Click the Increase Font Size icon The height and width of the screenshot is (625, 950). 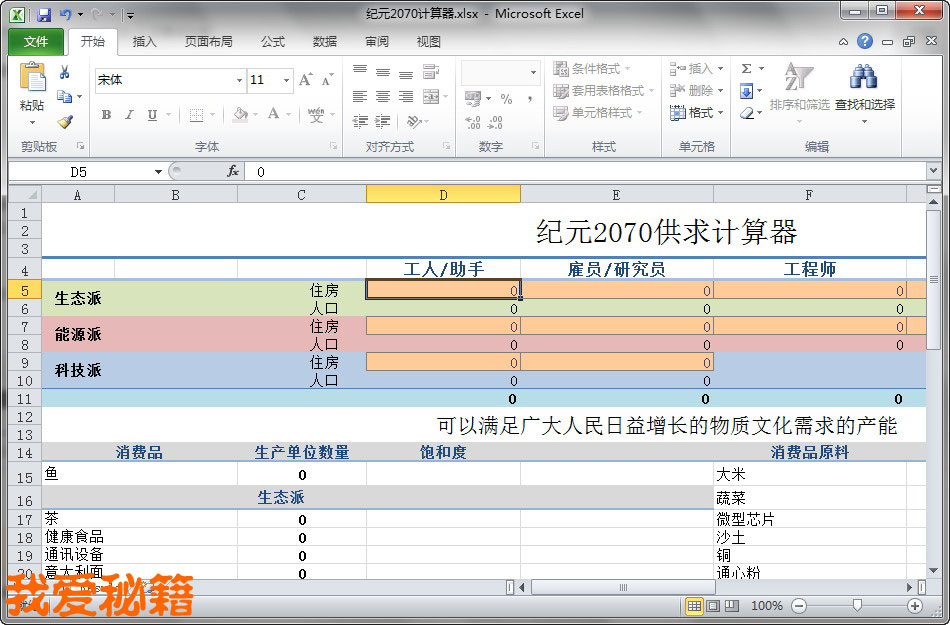[x=306, y=80]
